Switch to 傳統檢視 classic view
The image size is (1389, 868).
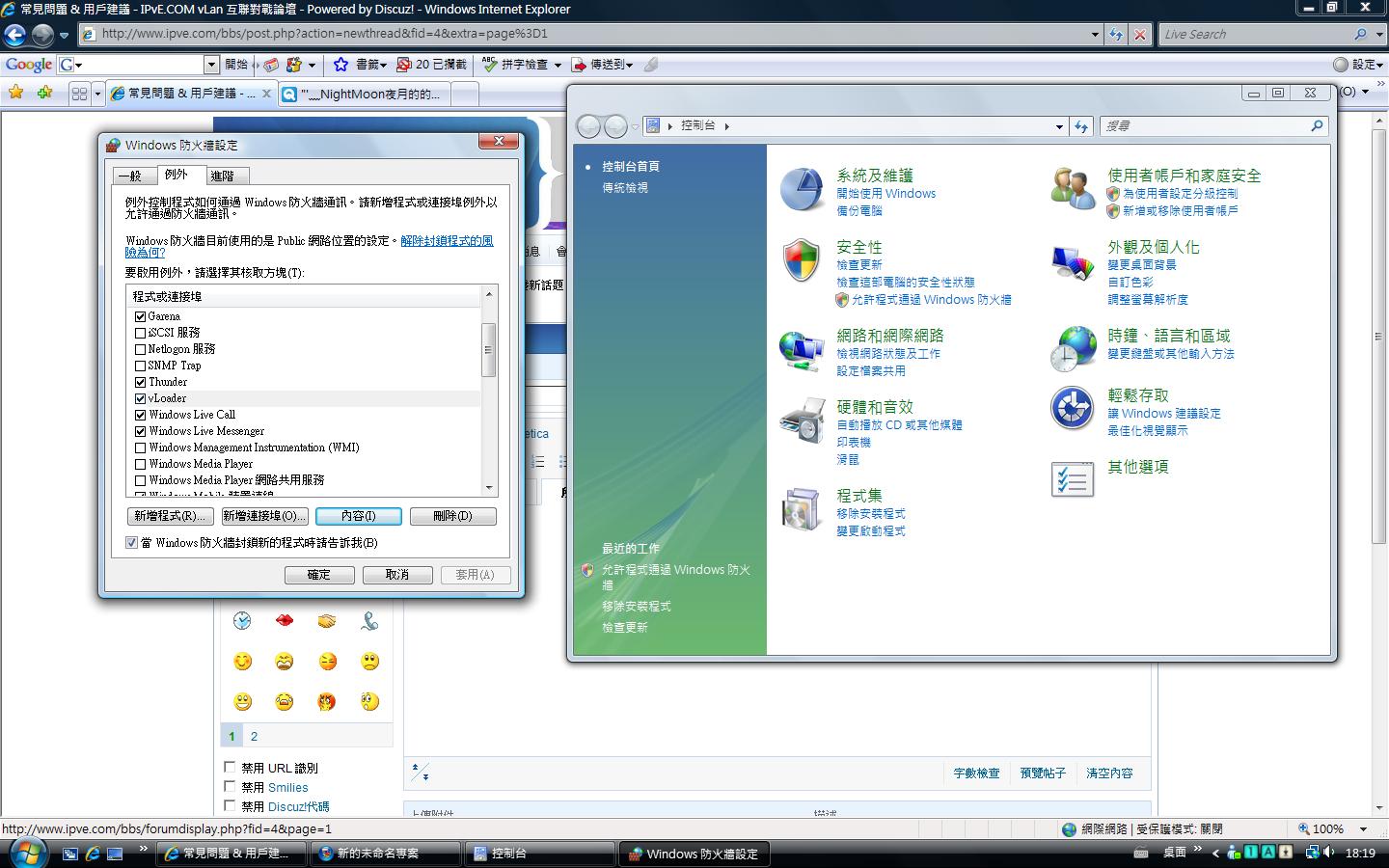pos(625,188)
